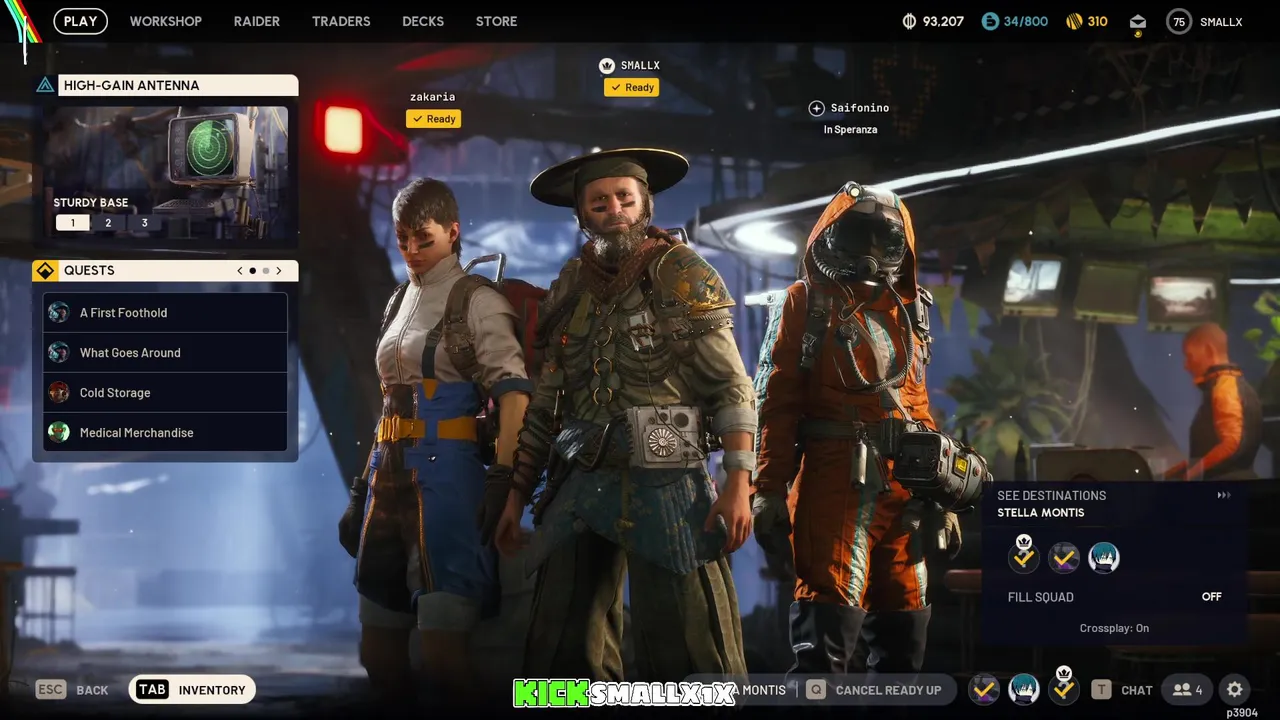Click the crowned leader avatar in squad panel
The width and height of the screenshot is (1280, 720).
[x=1024, y=556]
